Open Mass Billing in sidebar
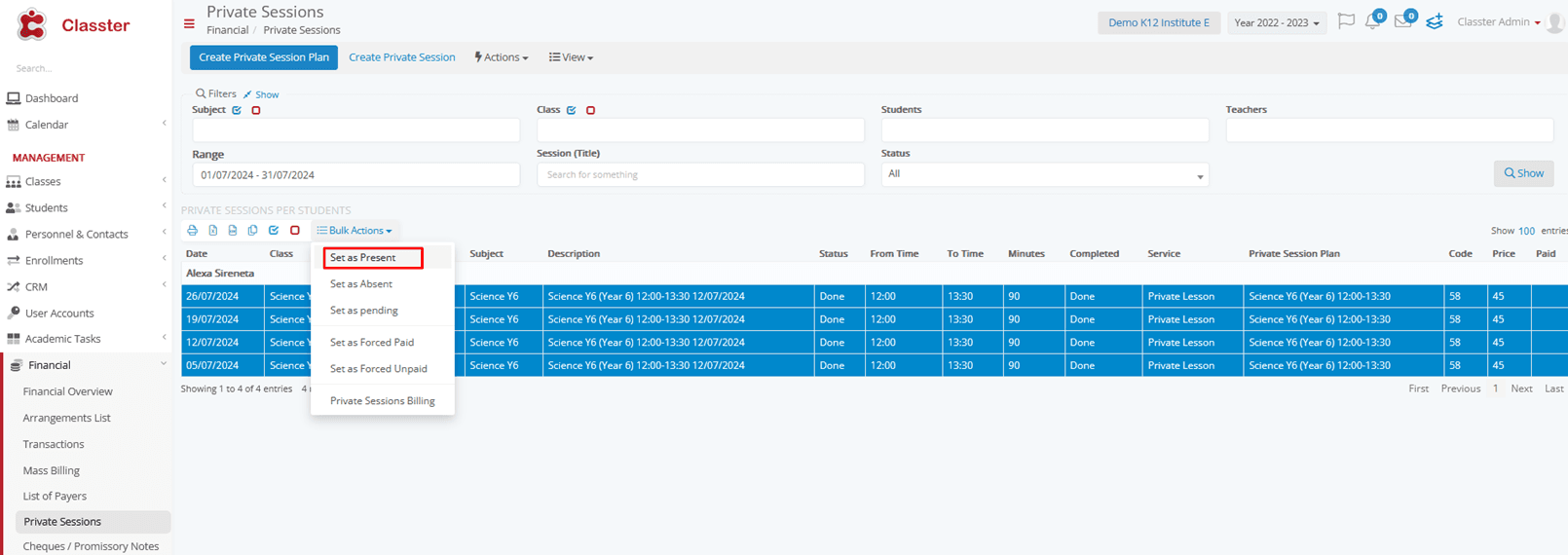1568x555 pixels. click(x=52, y=470)
